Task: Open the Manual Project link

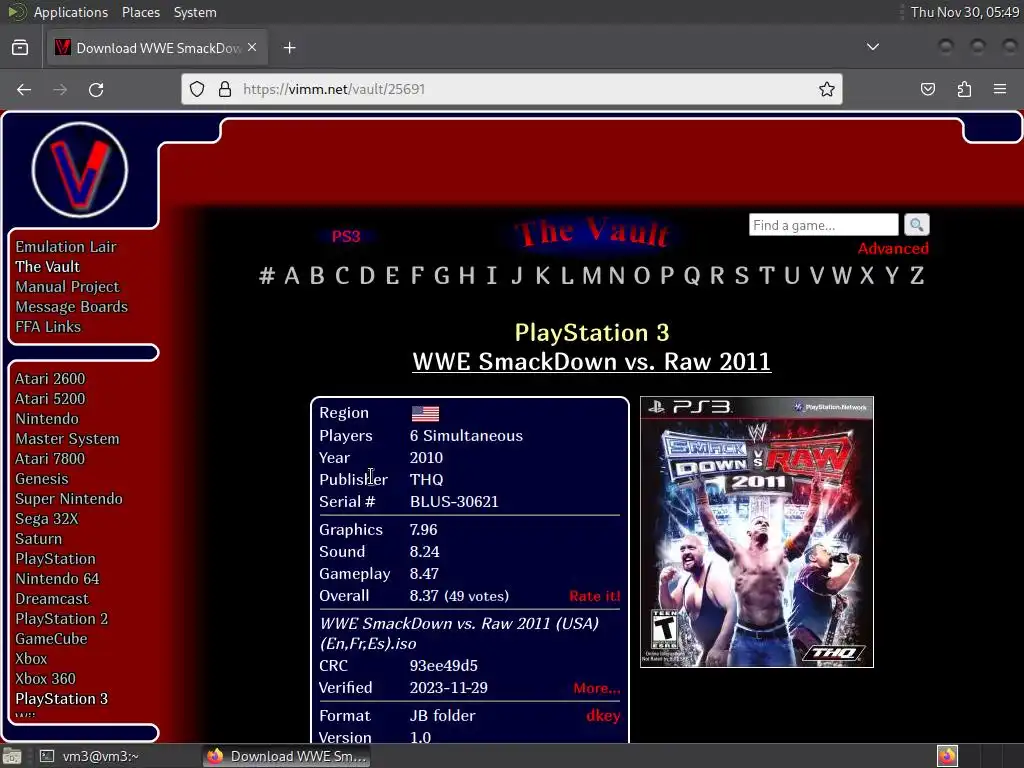Action: [67, 287]
